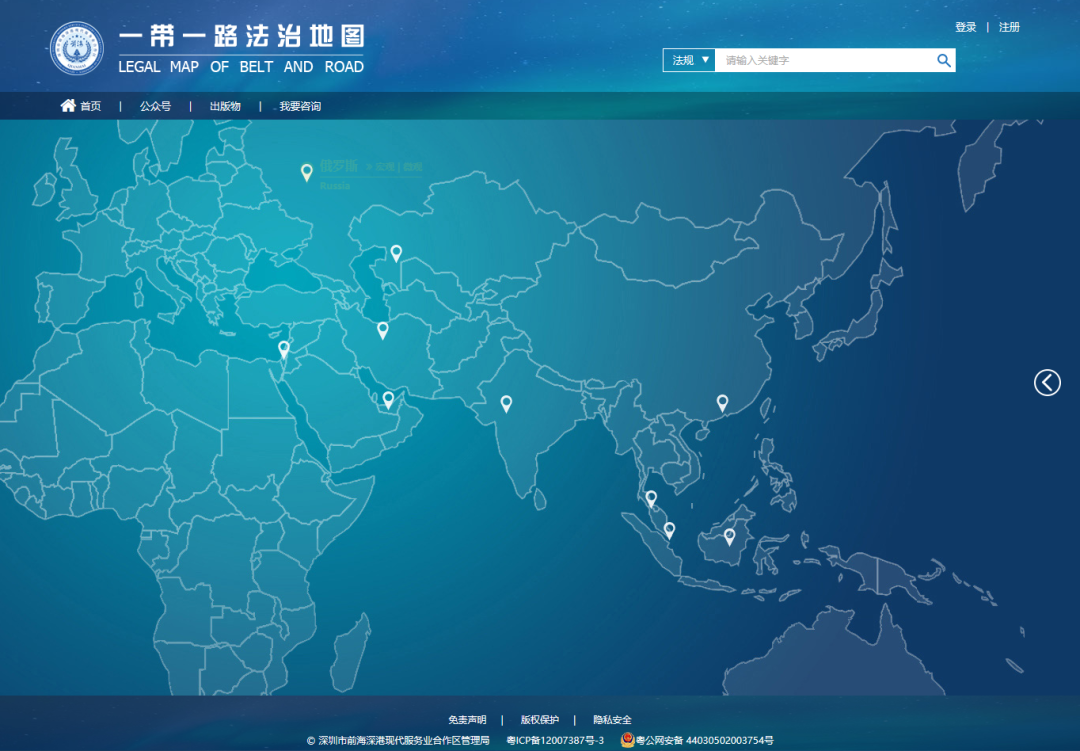Open the 出版物 nav item

[225, 106]
